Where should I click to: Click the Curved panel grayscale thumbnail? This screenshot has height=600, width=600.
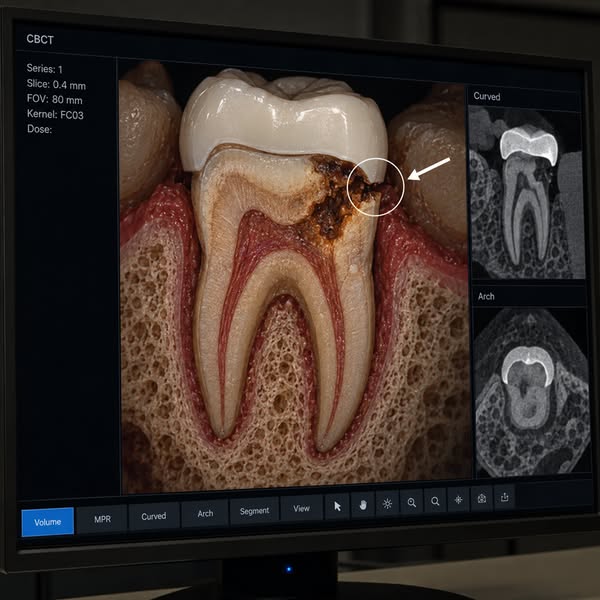tap(526, 192)
